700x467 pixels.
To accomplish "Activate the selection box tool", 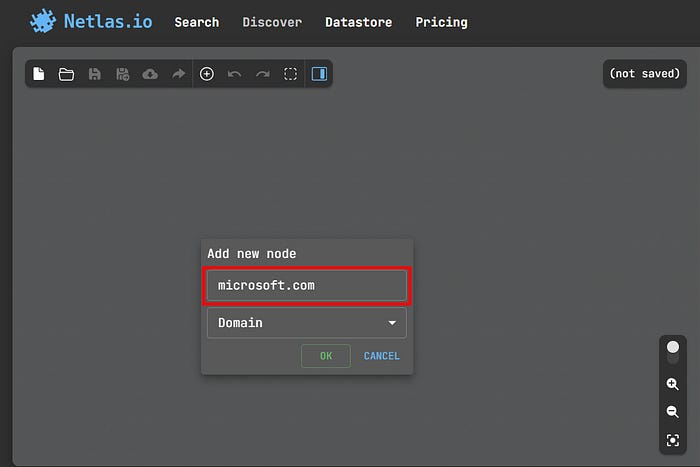I will [x=291, y=74].
